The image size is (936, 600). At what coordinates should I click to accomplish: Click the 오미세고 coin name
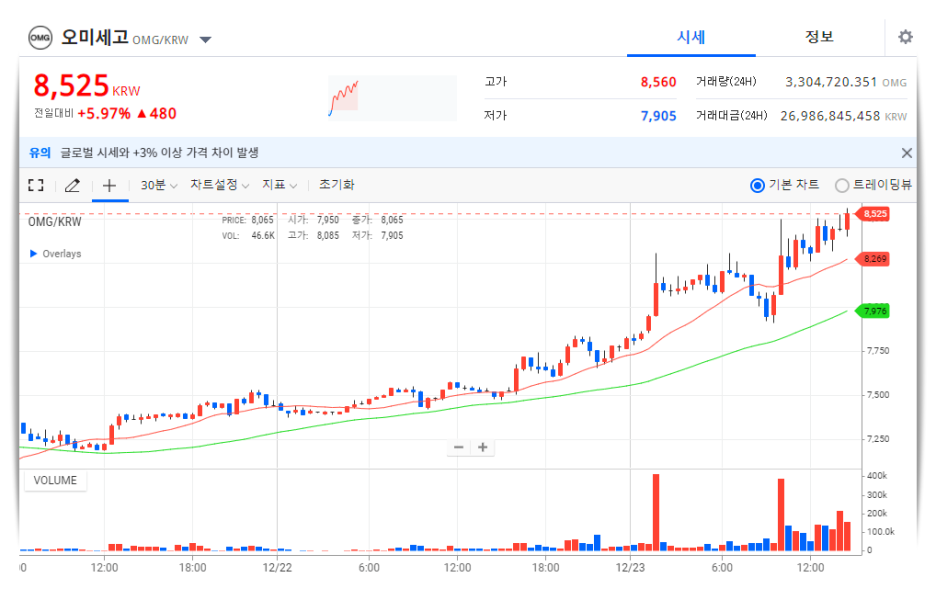tap(94, 37)
